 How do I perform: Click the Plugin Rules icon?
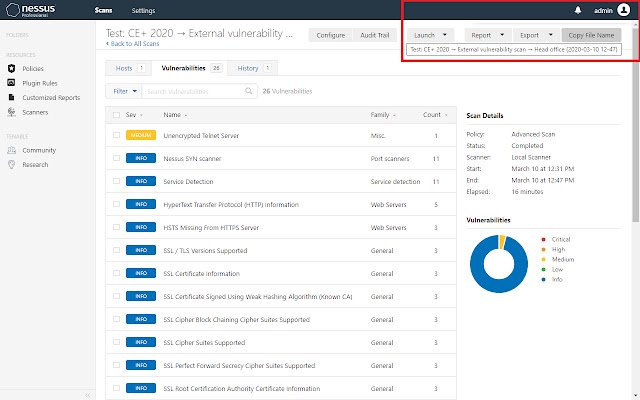tap(11, 83)
